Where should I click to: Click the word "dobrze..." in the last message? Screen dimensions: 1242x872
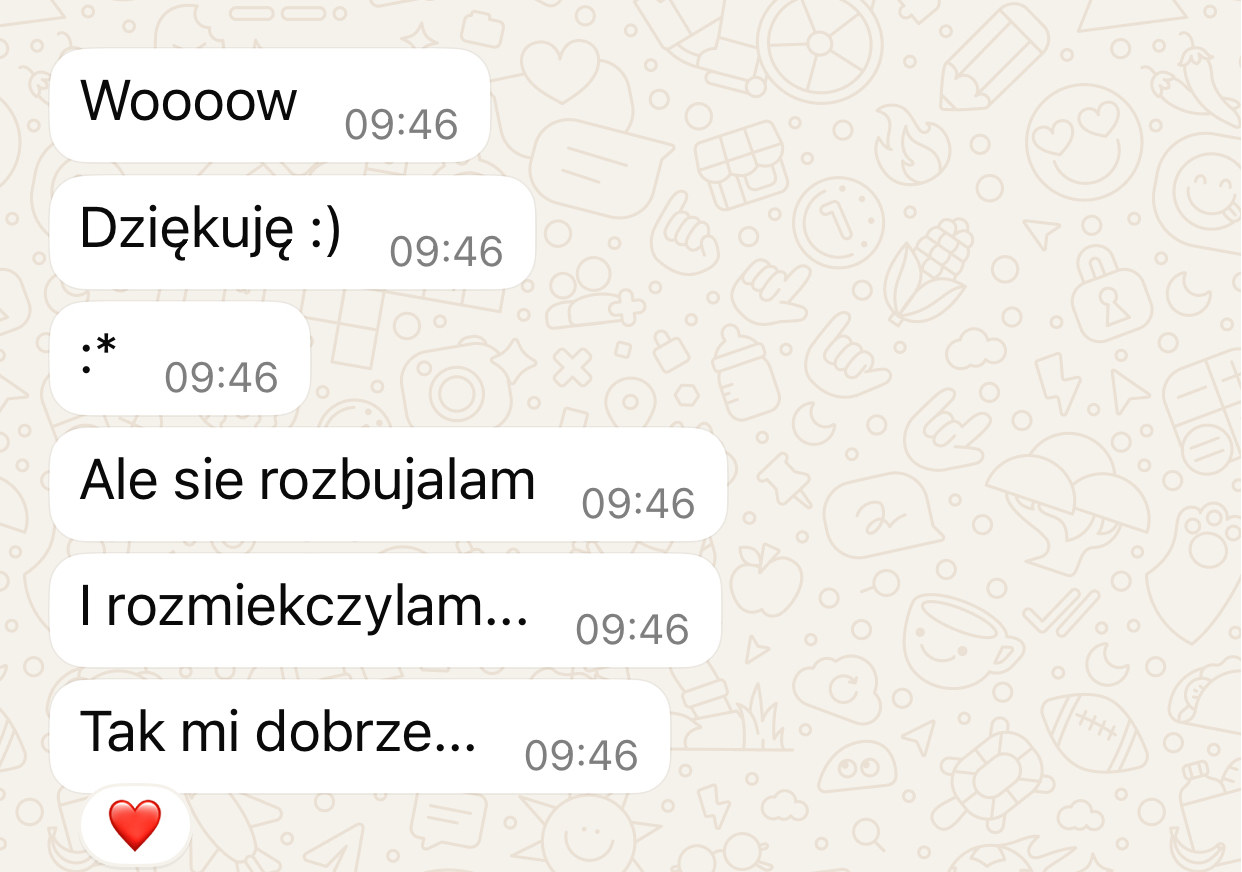click(x=366, y=733)
